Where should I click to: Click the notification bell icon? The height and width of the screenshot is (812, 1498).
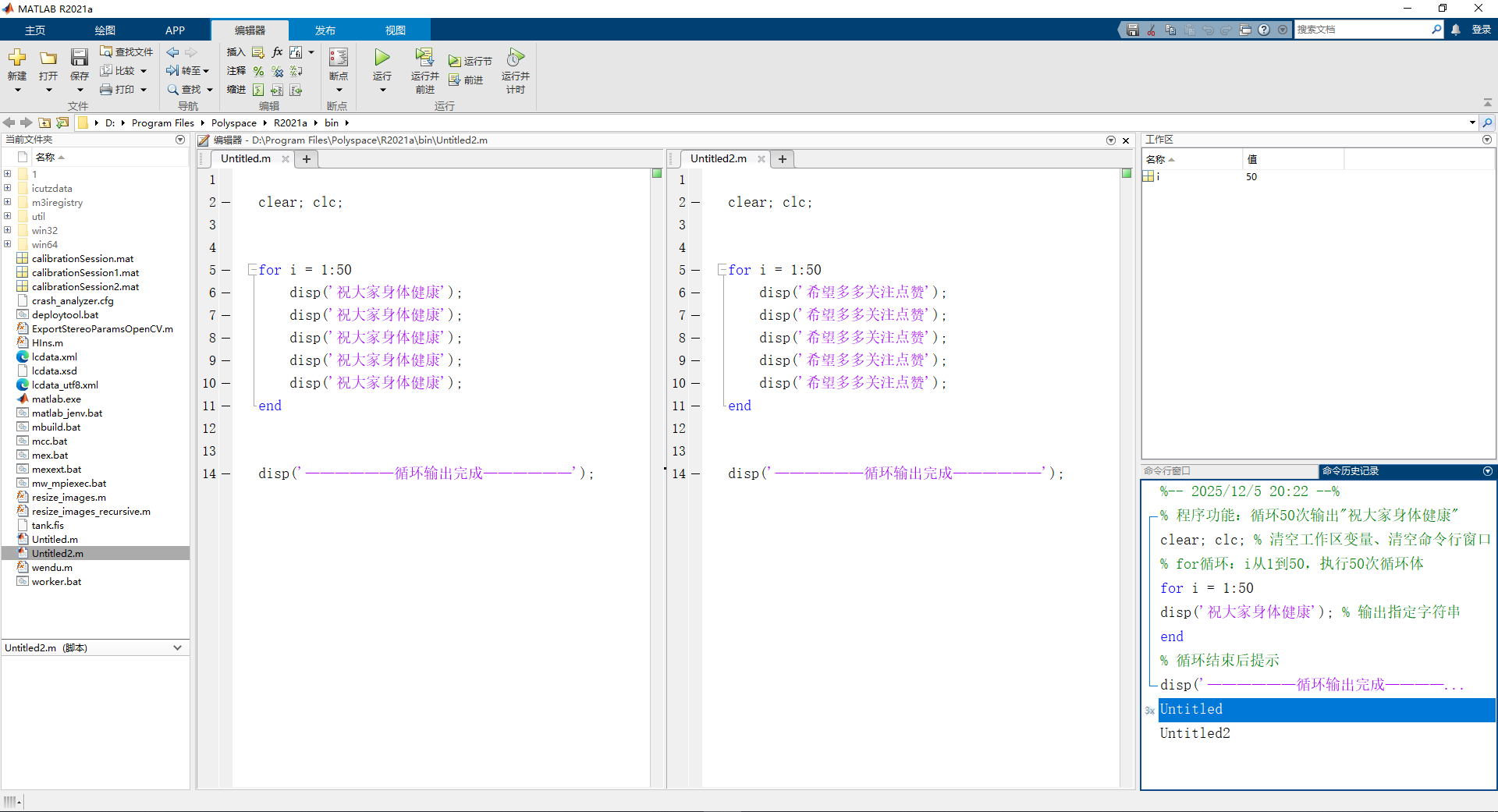point(1456,30)
